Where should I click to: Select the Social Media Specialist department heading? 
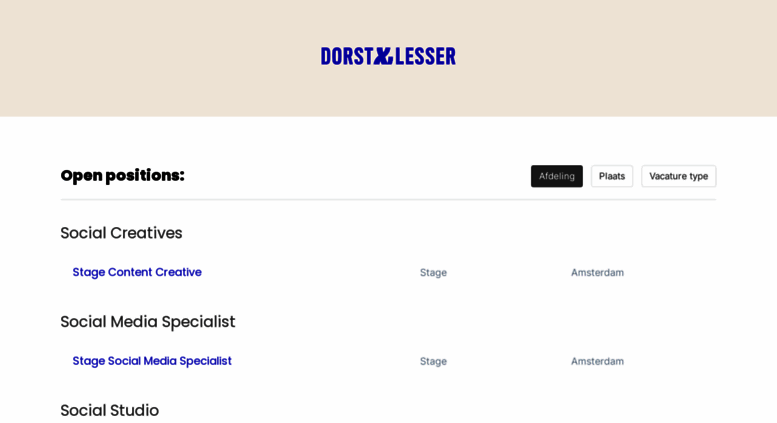[x=148, y=322]
